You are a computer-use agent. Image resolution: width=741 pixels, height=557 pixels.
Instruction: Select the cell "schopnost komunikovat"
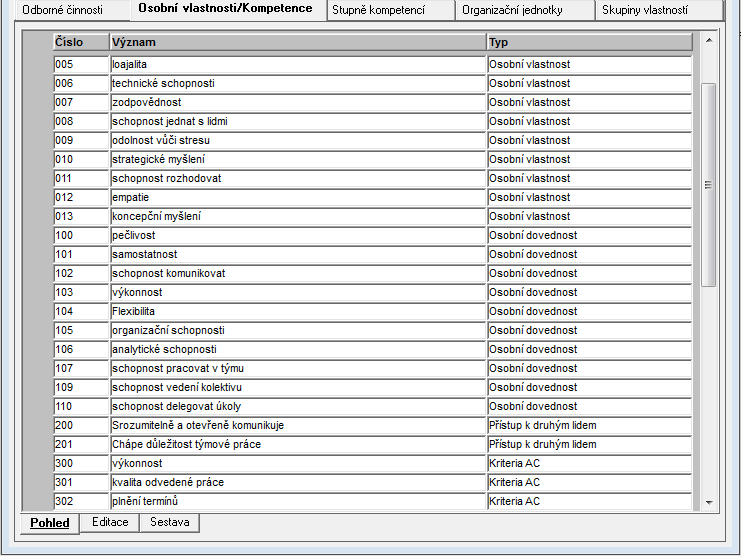coord(298,273)
